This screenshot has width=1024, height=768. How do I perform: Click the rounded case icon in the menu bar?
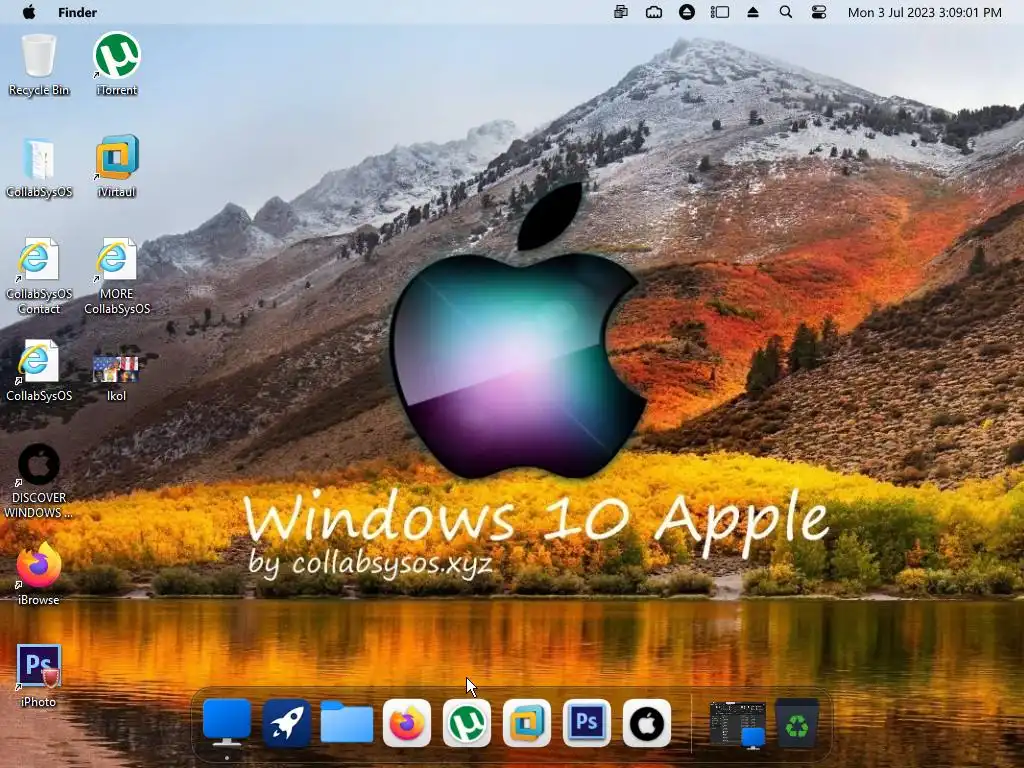point(654,12)
